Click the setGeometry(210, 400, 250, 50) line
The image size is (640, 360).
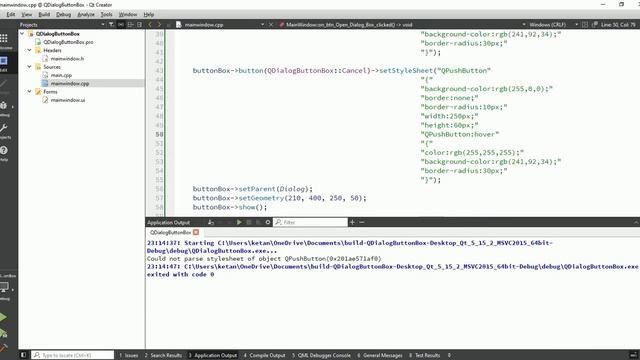(280, 198)
